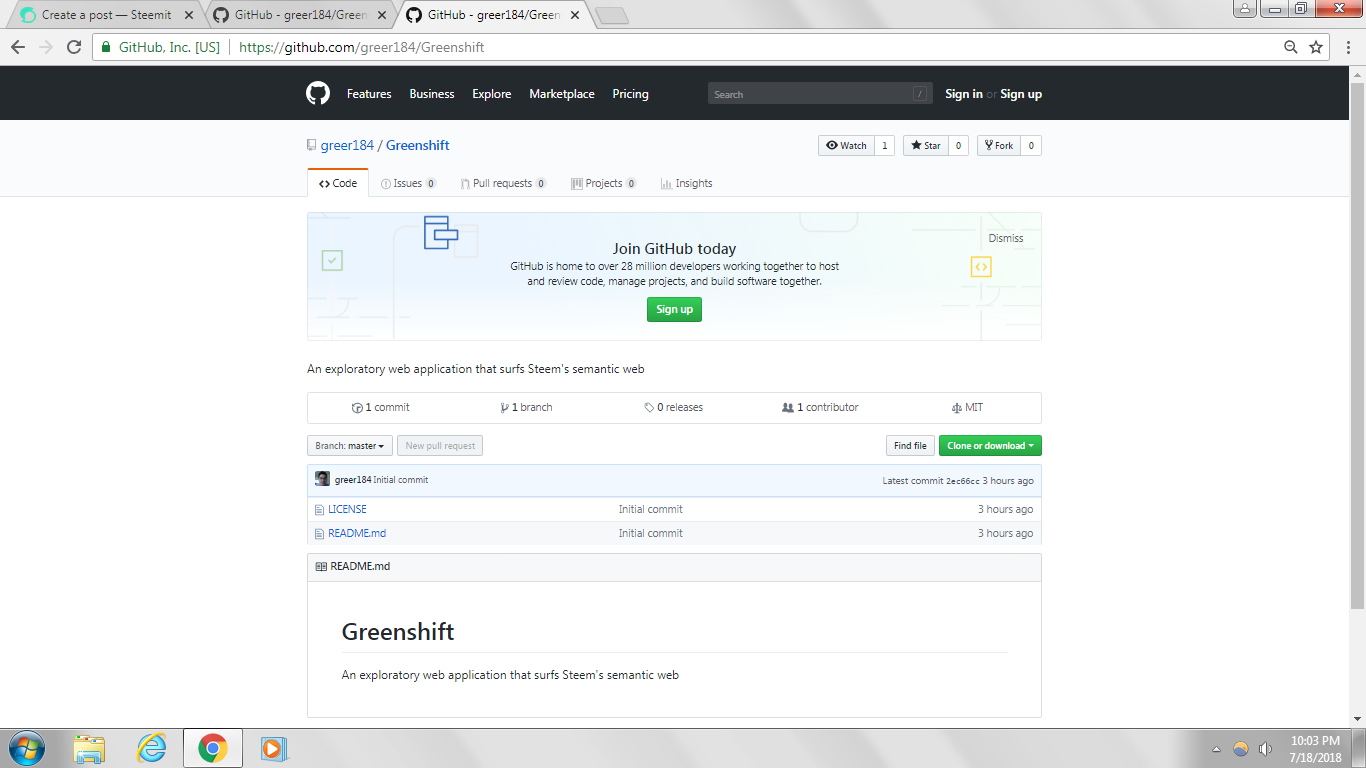Switch to the Code tab
The width and height of the screenshot is (1366, 768).
338,183
